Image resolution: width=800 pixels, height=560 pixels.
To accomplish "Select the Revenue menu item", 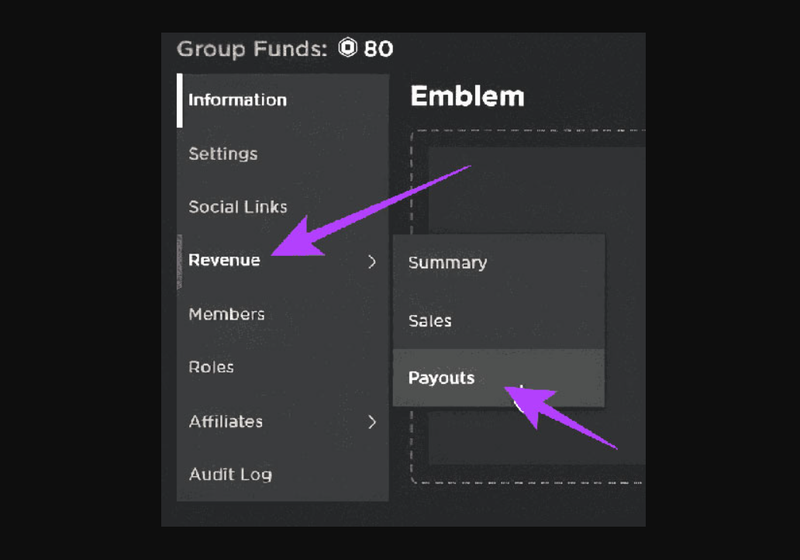I will 224,261.
